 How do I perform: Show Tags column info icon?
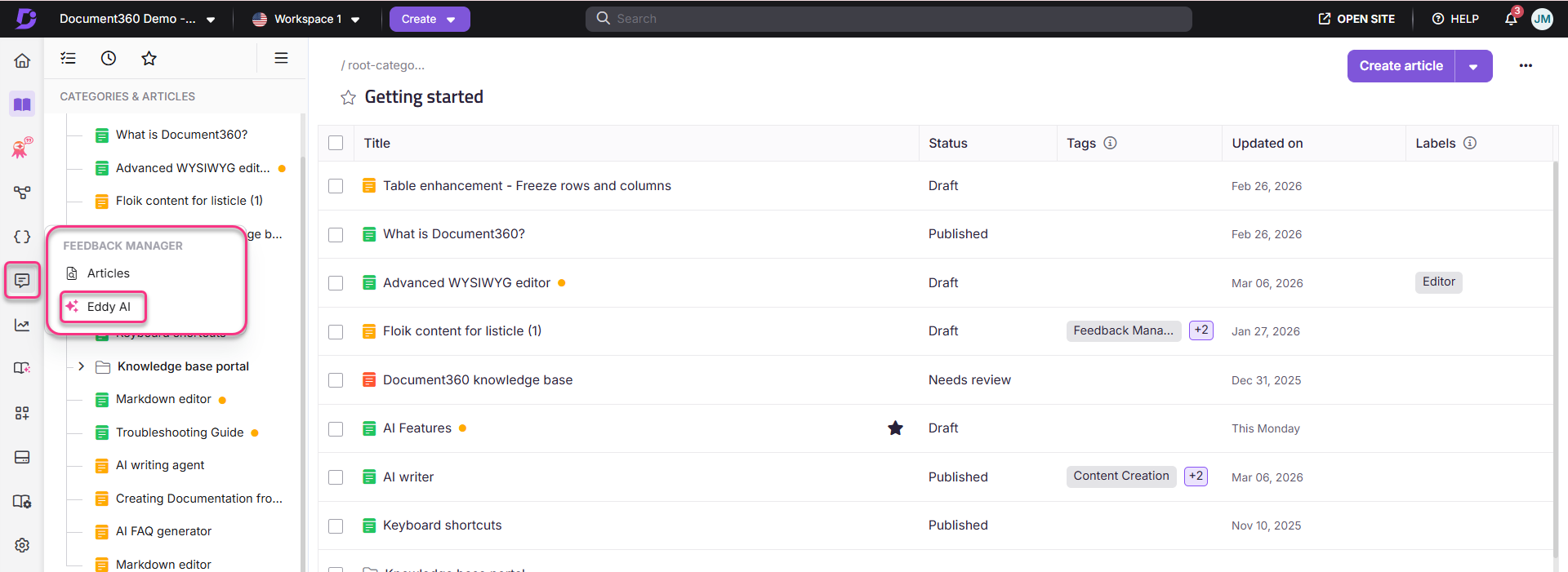(x=1110, y=143)
